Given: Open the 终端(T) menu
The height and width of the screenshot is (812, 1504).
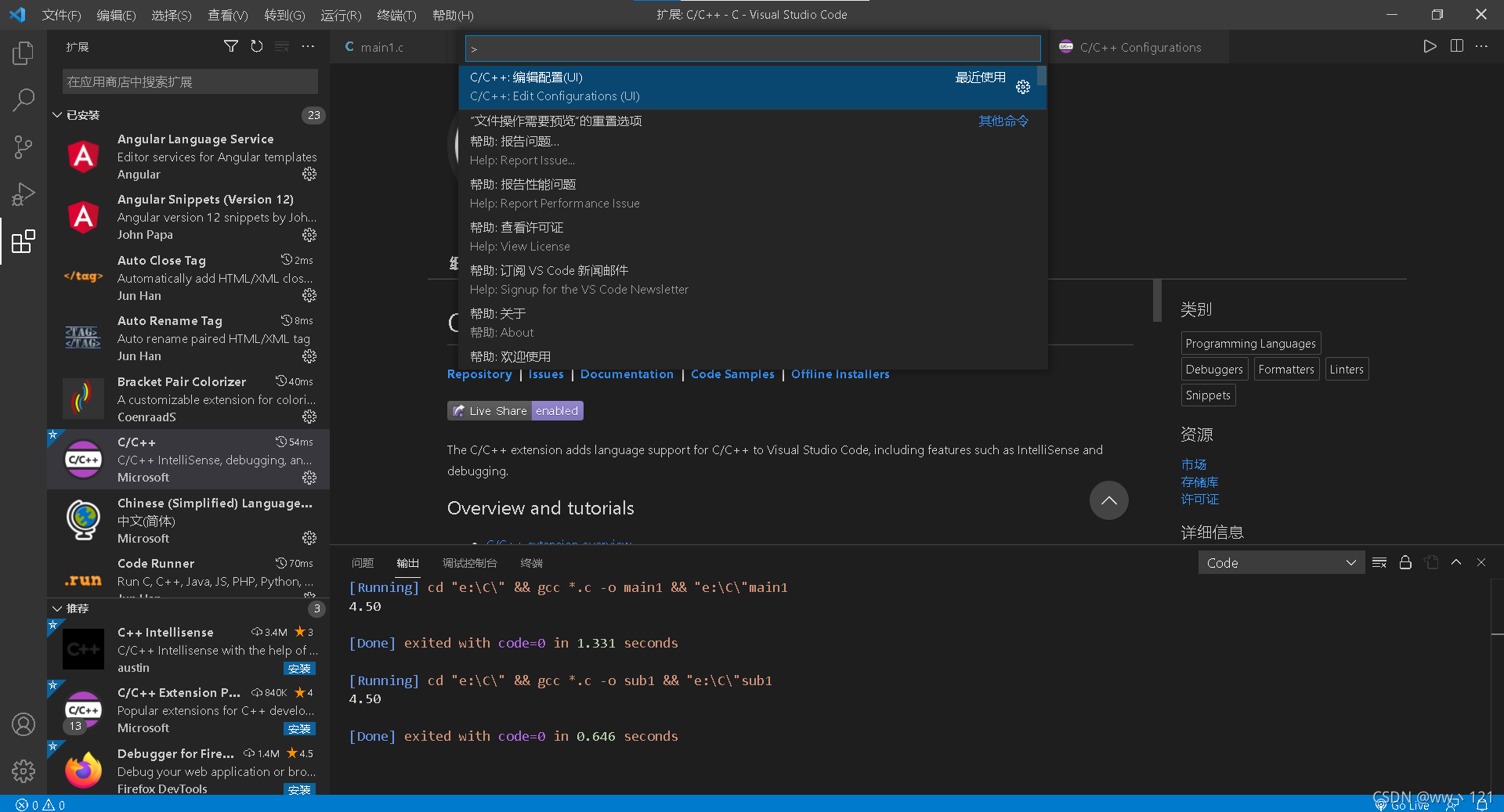Looking at the screenshot, I should [396, 15].
